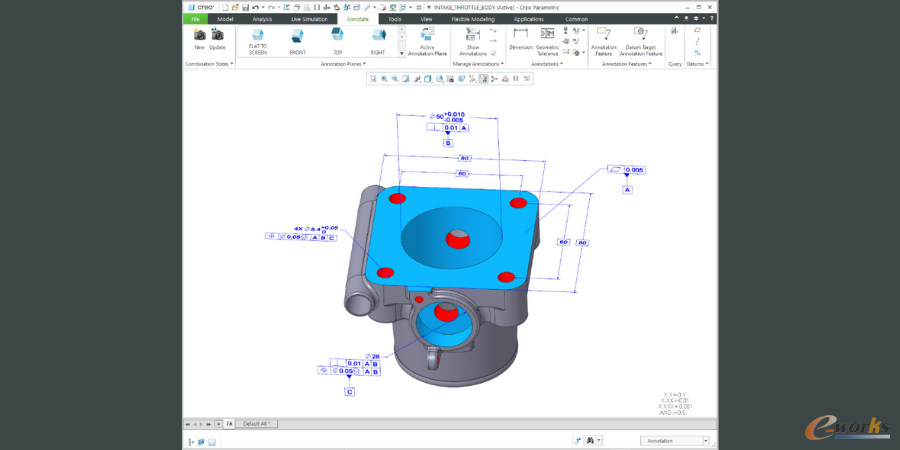Open Saved Orientations in graphics toolbar
This screenshot has height=450, width=900.
coord(439,79)
